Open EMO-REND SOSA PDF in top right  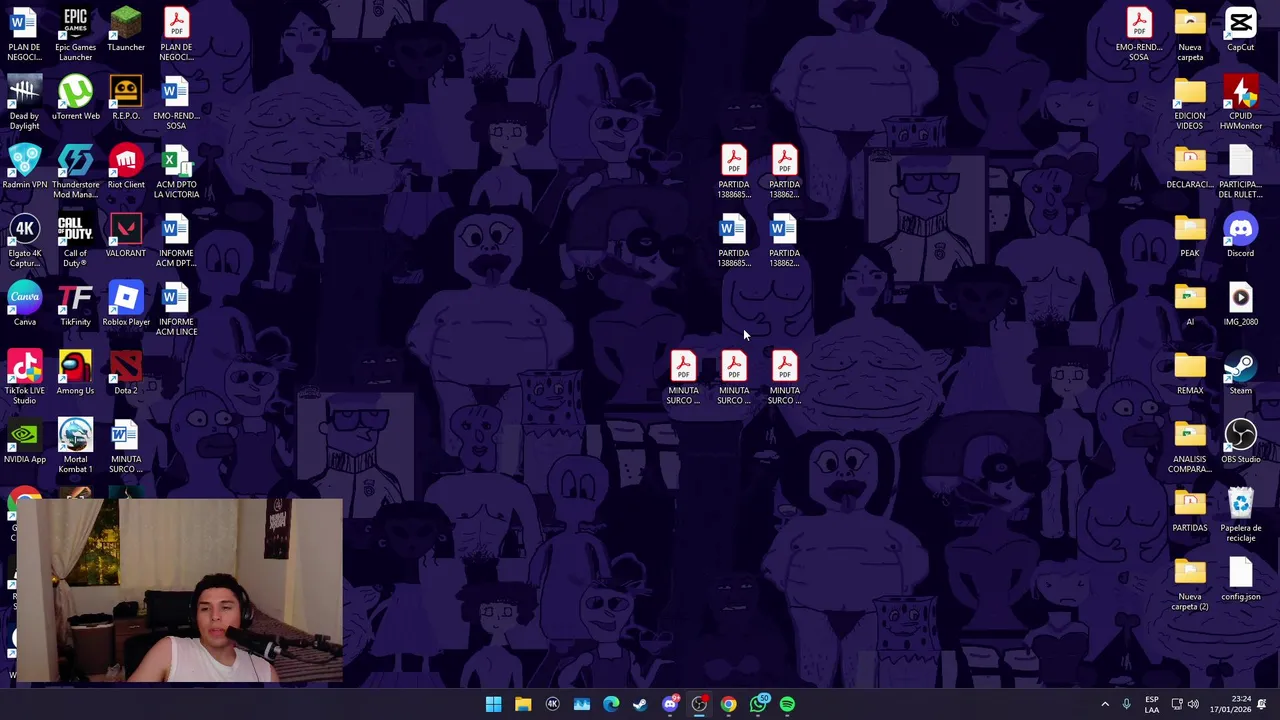point(1139,34)
